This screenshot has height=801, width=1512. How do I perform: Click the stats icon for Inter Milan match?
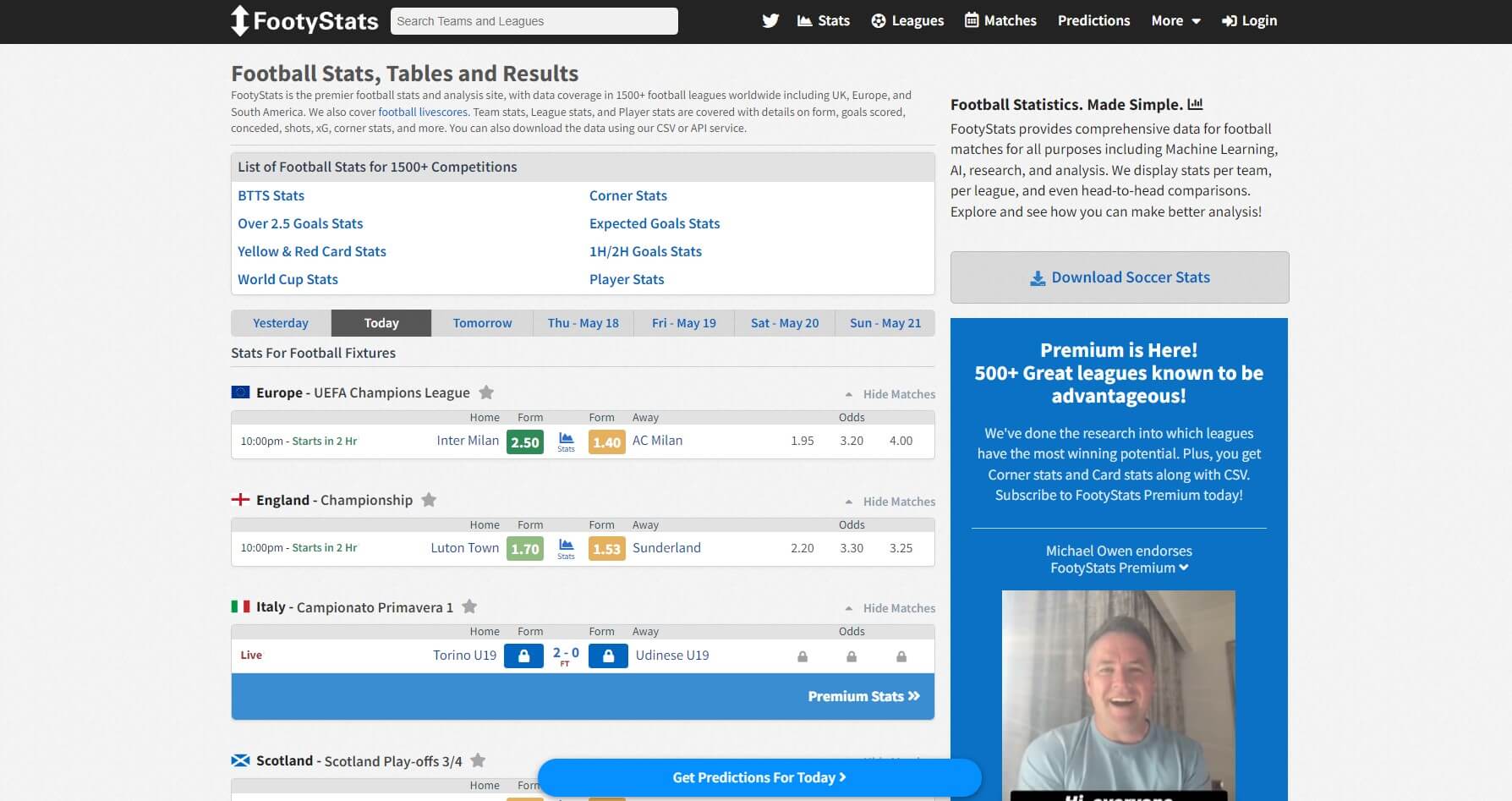(x=565, y=441)
